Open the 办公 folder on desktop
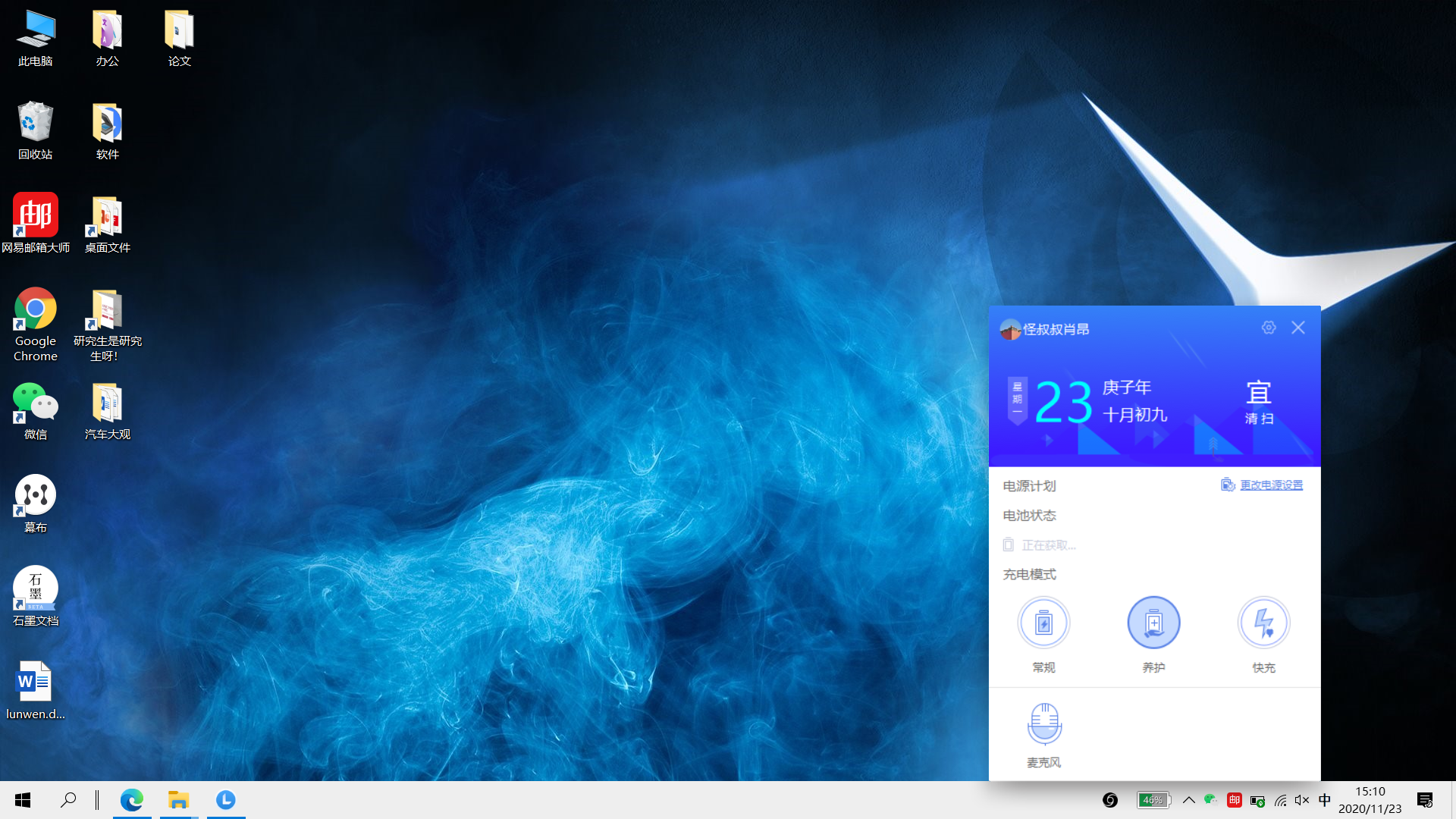This screenshot has width=1456, height=819. (x=107, y=38)
